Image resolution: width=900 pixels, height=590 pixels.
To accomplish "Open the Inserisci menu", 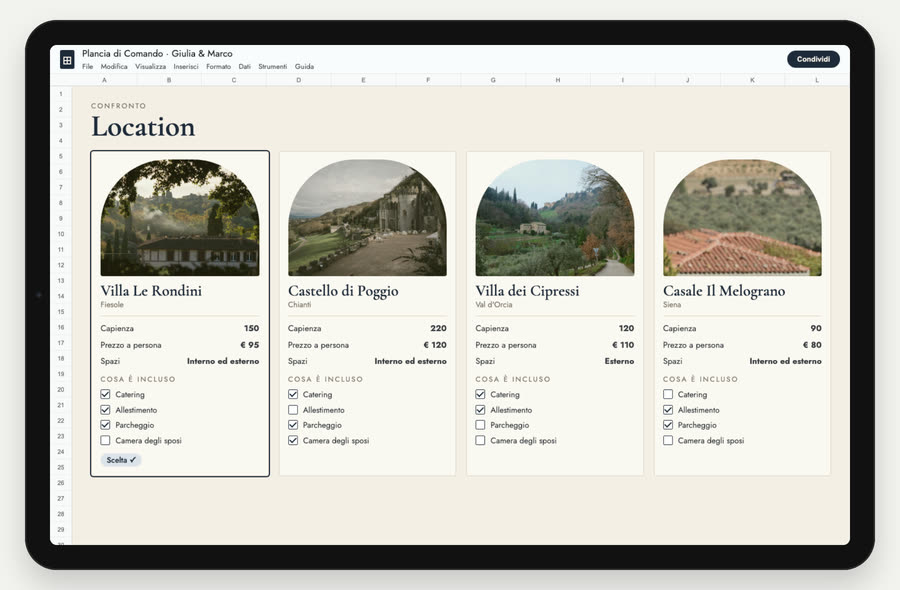I will tap(186, 67).
